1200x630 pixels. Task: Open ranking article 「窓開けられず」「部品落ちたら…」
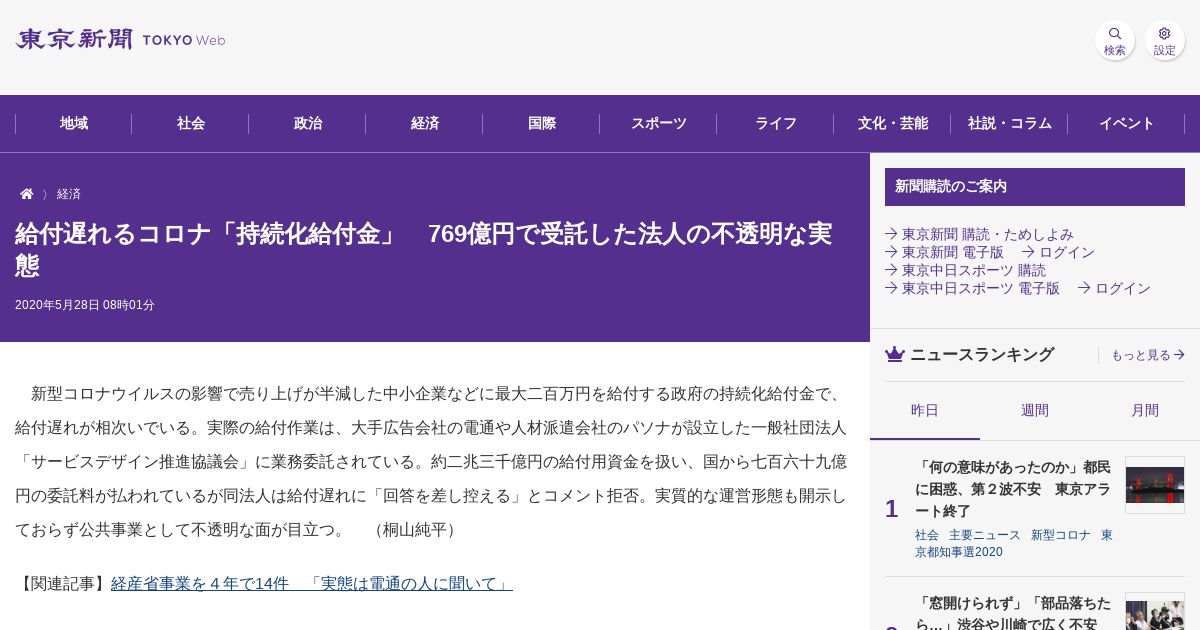point(1013,612)
